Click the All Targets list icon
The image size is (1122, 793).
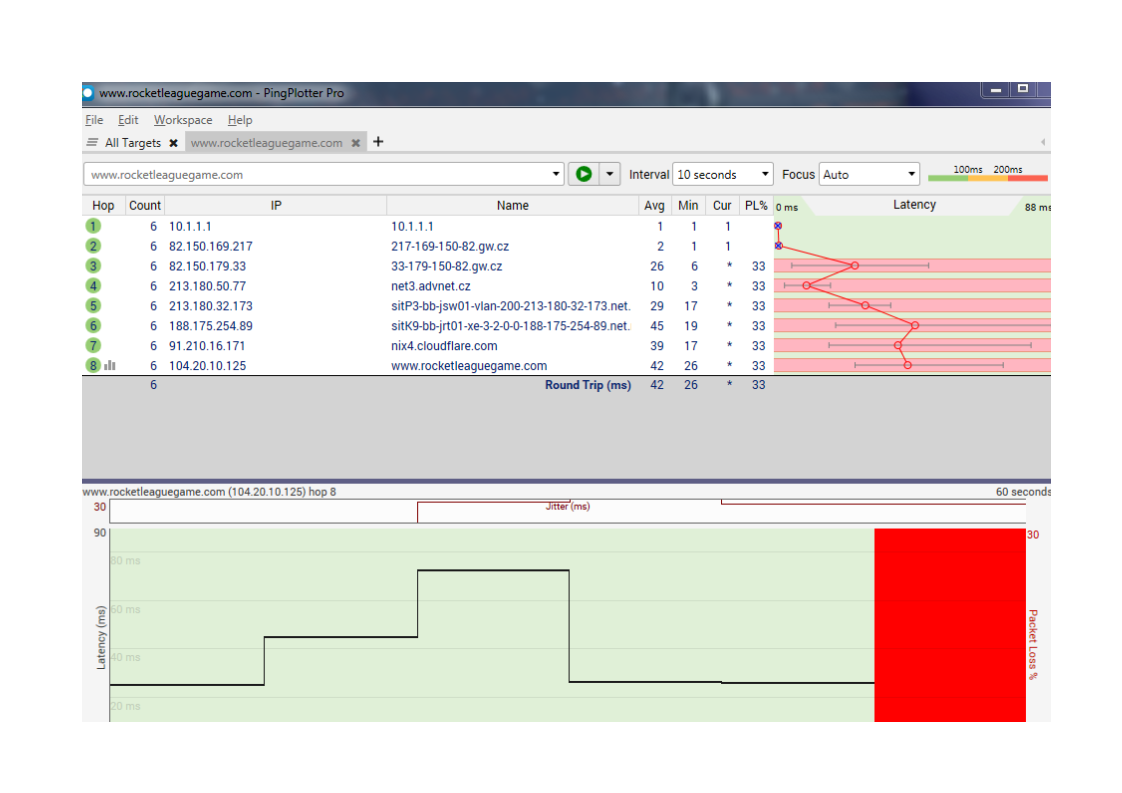click(92, 142)
